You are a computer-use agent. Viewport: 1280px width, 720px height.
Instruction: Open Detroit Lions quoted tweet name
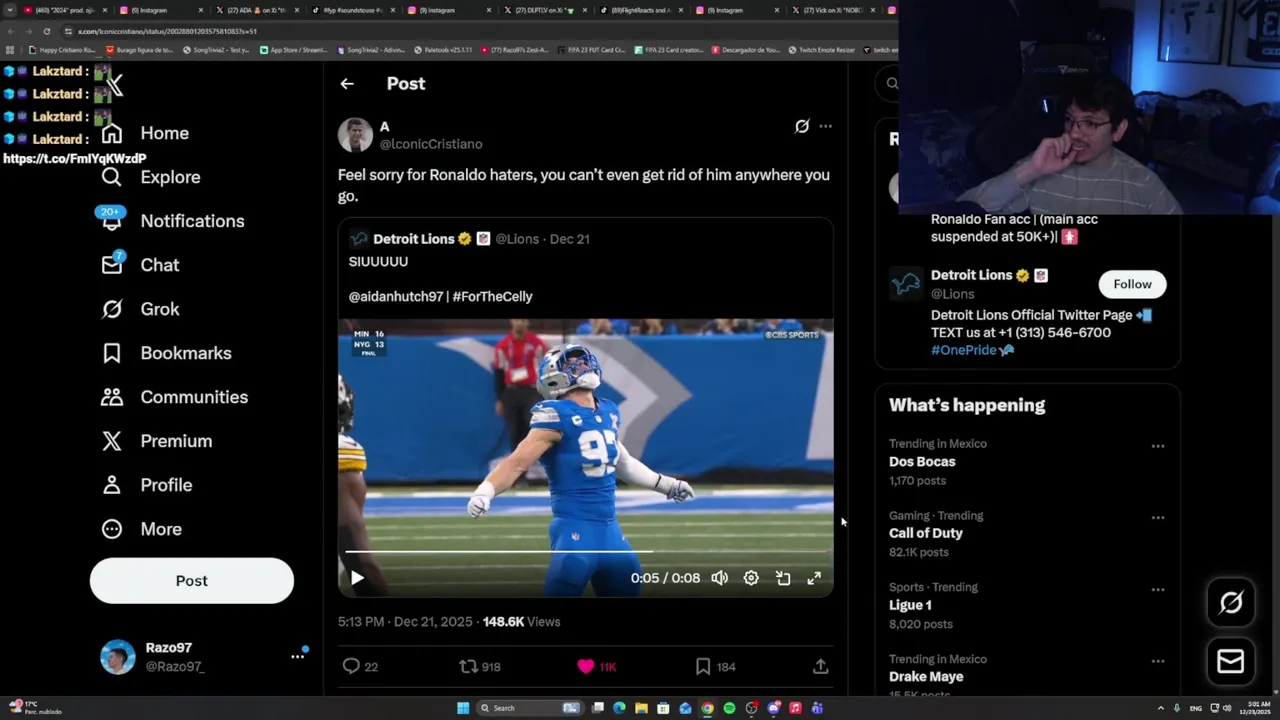click(414, 239)
